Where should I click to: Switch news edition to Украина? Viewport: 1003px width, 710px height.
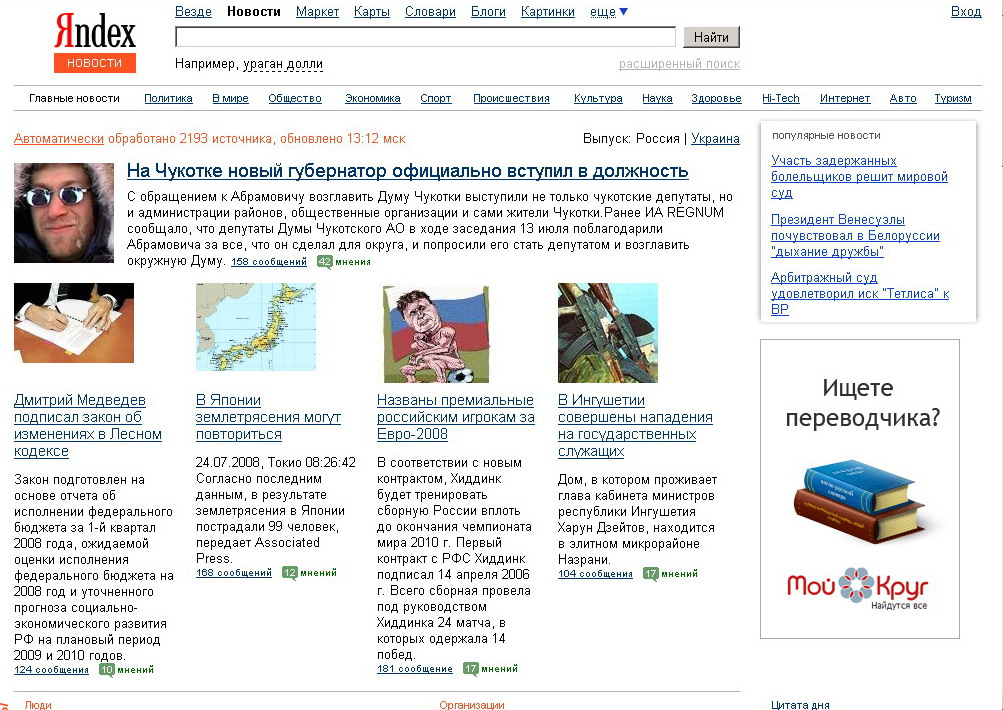click(715, 139)
